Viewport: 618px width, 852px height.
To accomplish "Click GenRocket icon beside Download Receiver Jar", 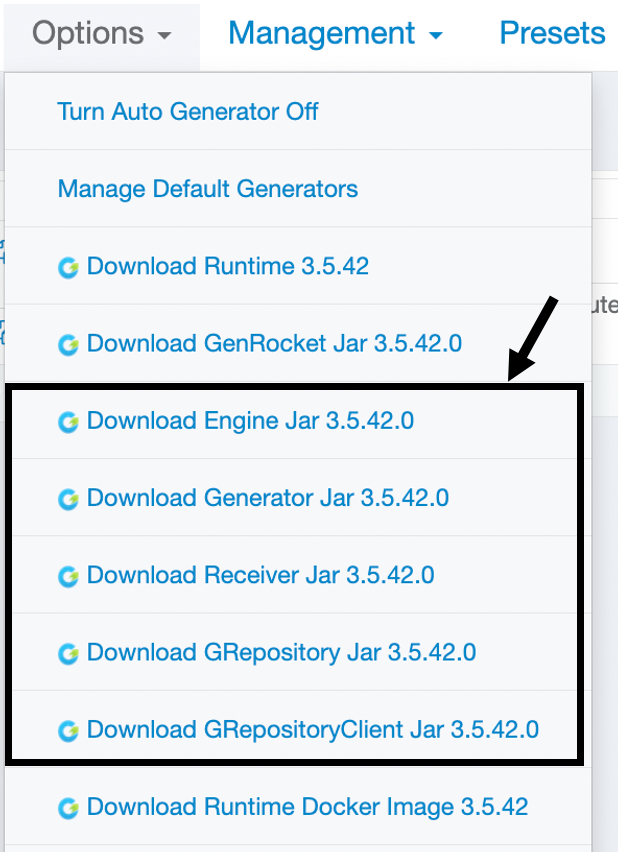I will pyautogui.click(x=68, y=577).
